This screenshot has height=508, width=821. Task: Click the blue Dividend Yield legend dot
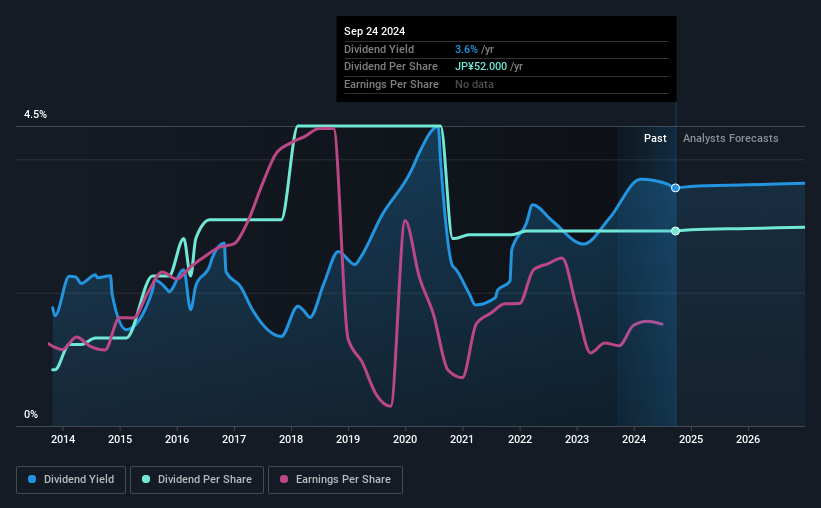click(x=32, y=479)
